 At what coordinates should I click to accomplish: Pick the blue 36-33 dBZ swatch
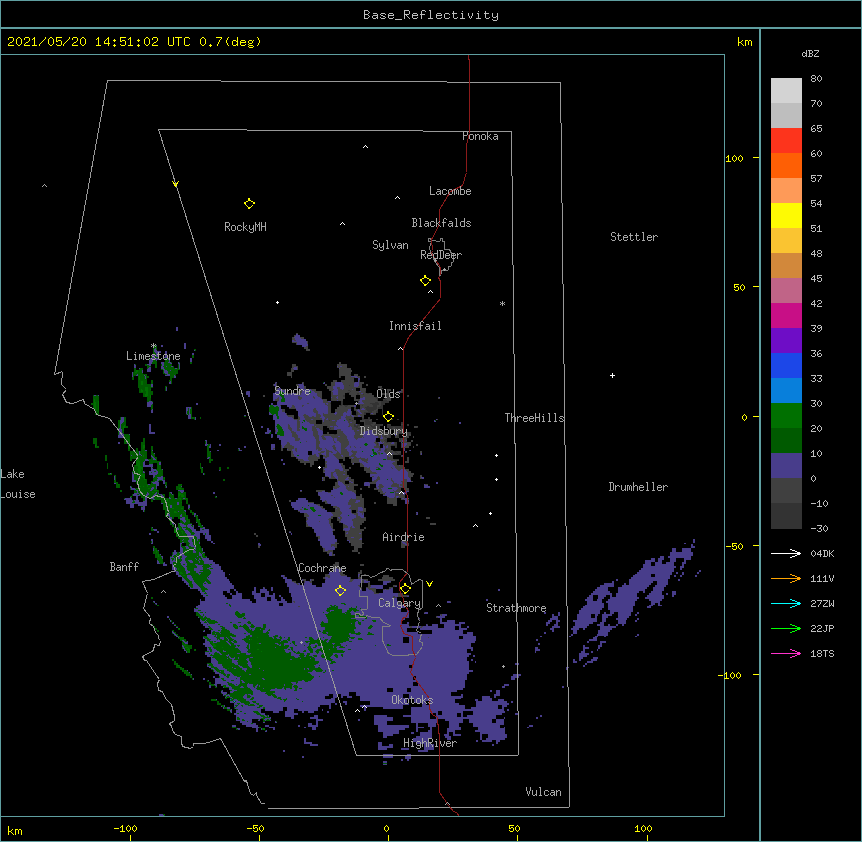[x=786, y=366]
